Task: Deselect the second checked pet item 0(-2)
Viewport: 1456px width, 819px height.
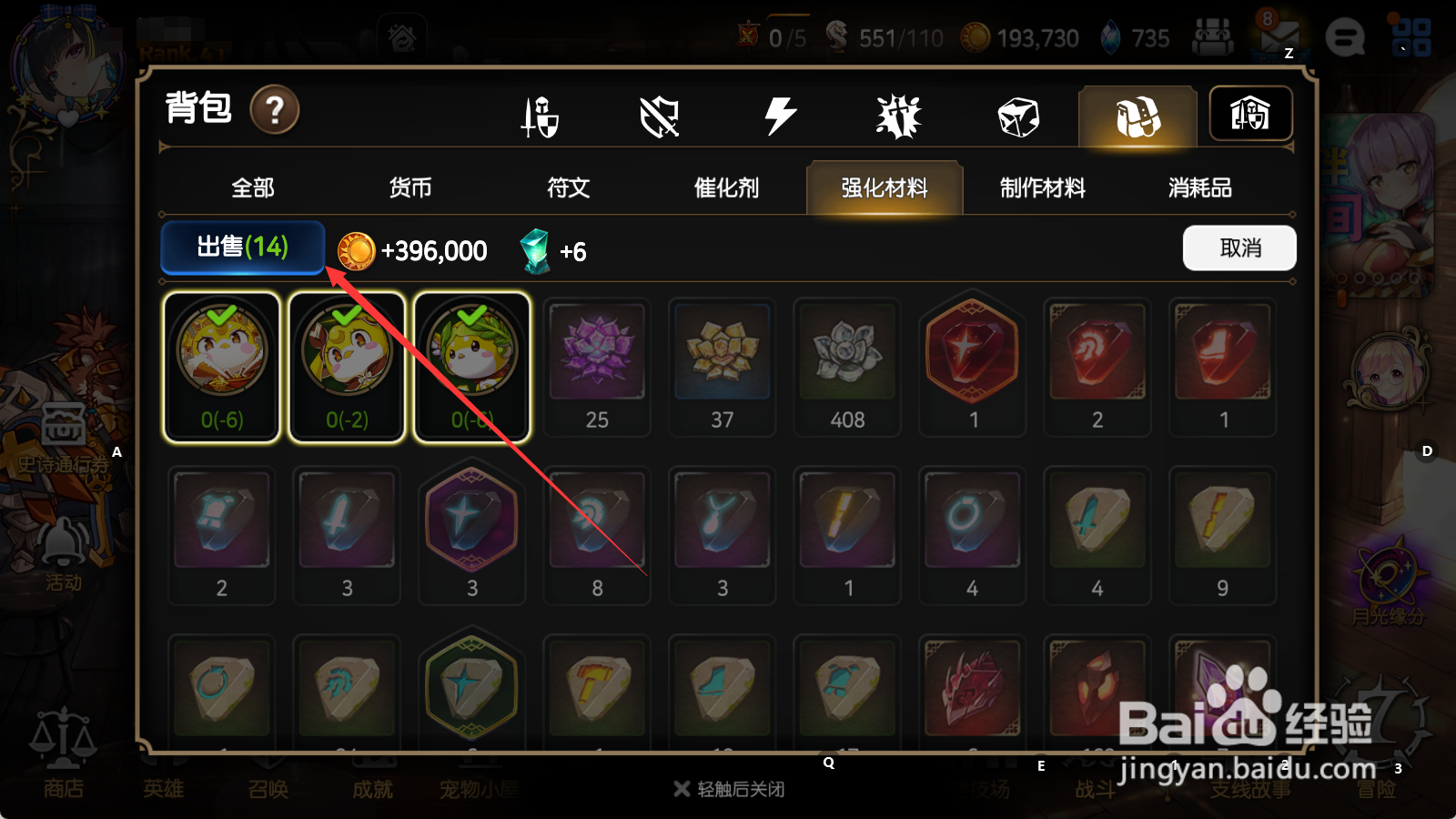Action: coord(347,367)
